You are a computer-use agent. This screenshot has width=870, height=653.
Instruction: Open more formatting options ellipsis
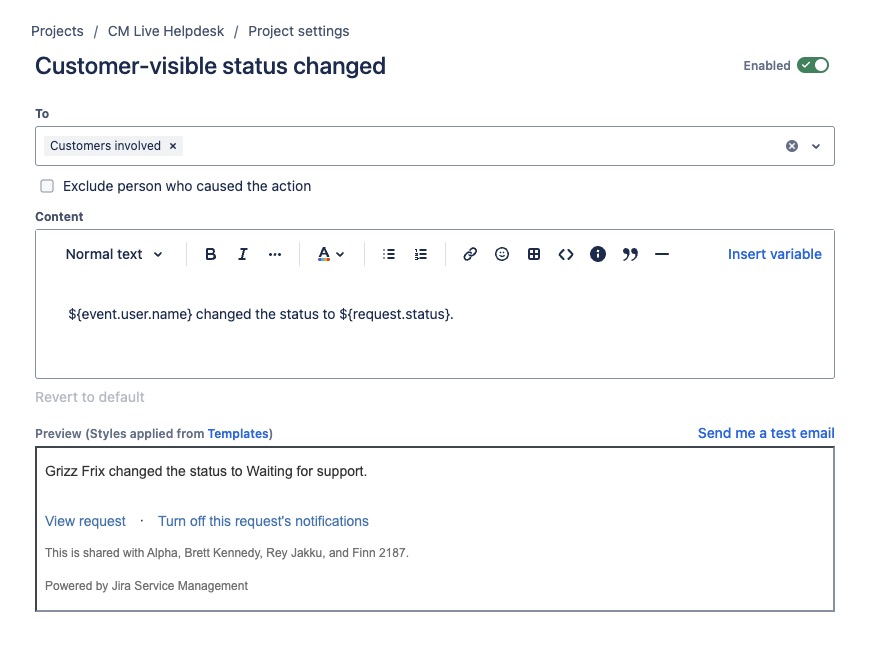click(275, 254)
